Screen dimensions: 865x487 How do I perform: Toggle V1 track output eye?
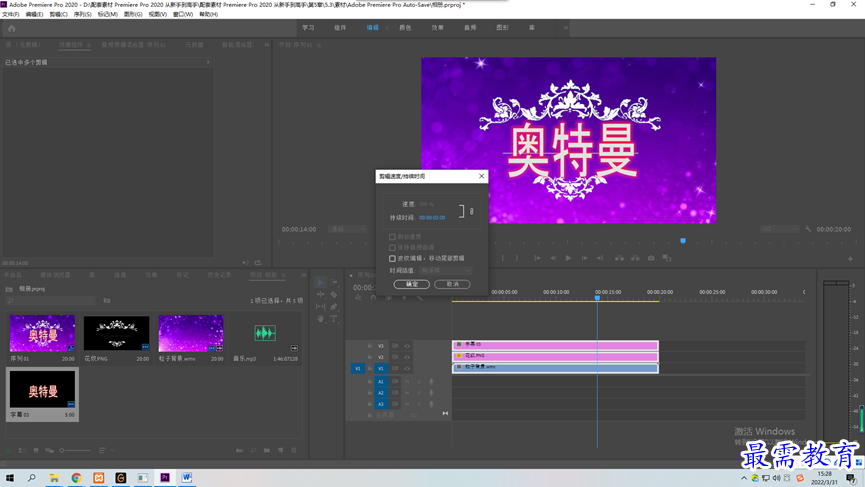[x=407, y=368]
